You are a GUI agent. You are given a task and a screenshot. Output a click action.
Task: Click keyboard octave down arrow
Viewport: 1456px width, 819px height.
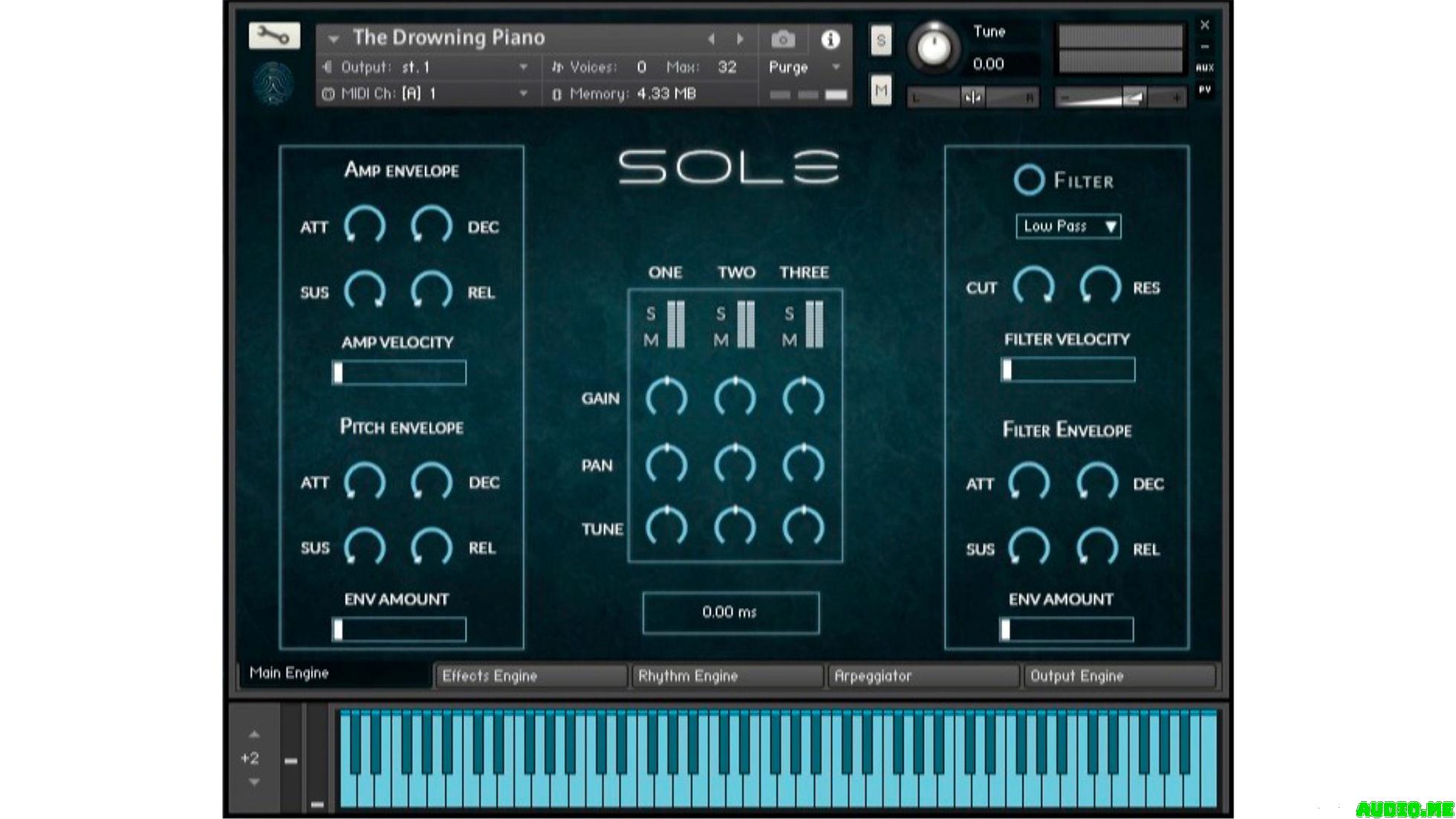[254, 782]
